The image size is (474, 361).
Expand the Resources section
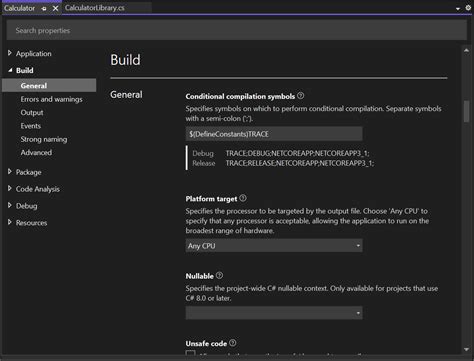pos(10,222)
